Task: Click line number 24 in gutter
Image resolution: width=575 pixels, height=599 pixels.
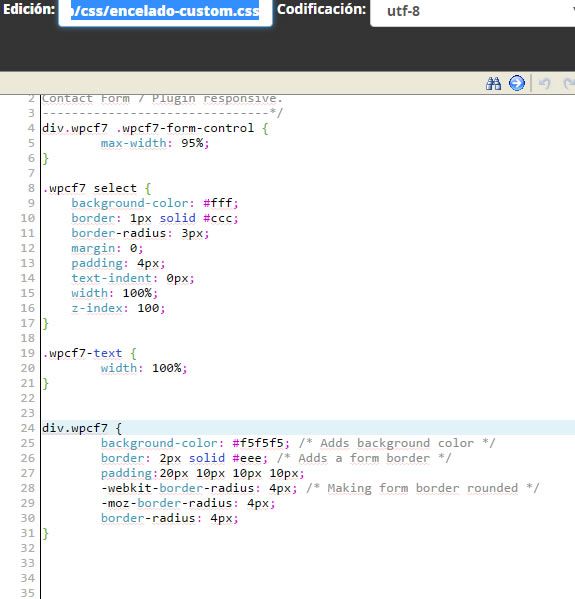Action: tap(28, 428)
